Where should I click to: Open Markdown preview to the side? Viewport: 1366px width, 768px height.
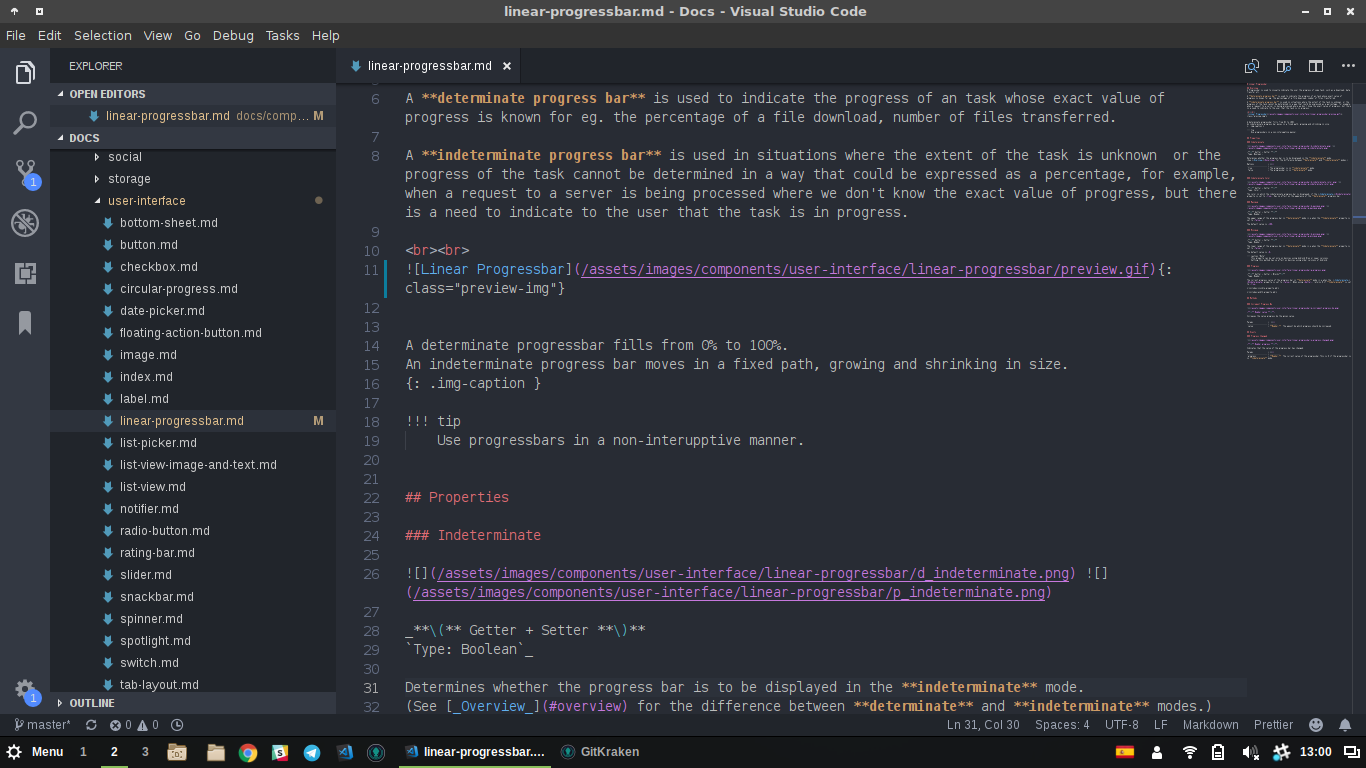click(x=1283, y=65)
